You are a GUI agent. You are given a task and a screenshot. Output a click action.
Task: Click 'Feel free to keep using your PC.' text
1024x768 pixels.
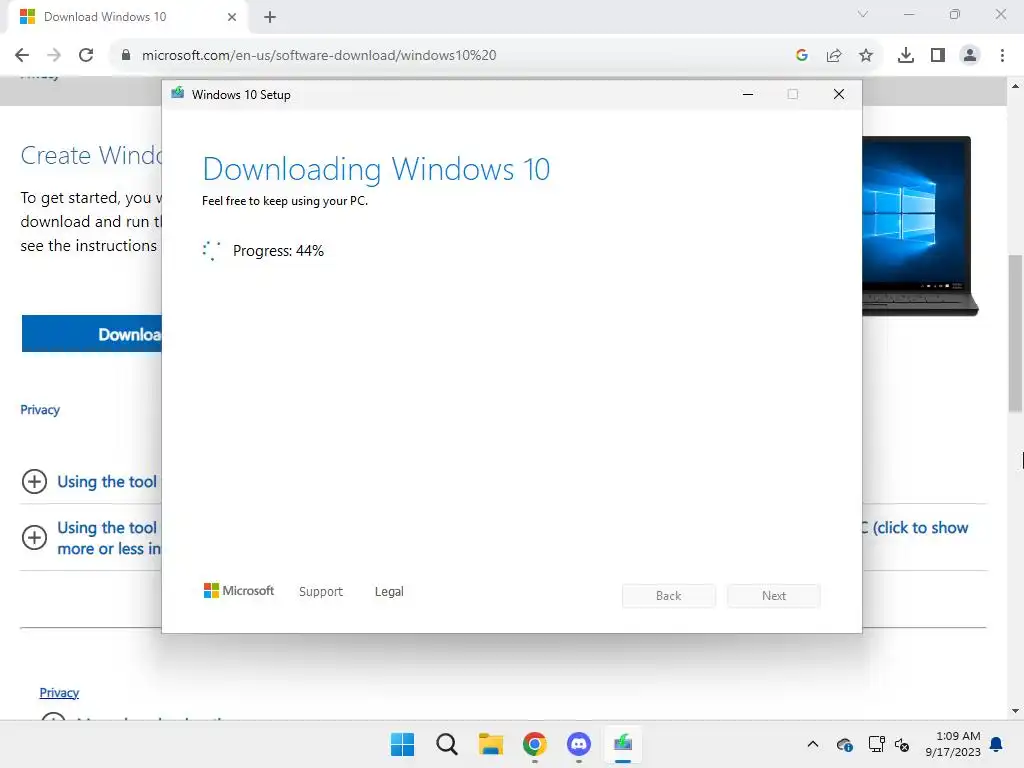285,200
